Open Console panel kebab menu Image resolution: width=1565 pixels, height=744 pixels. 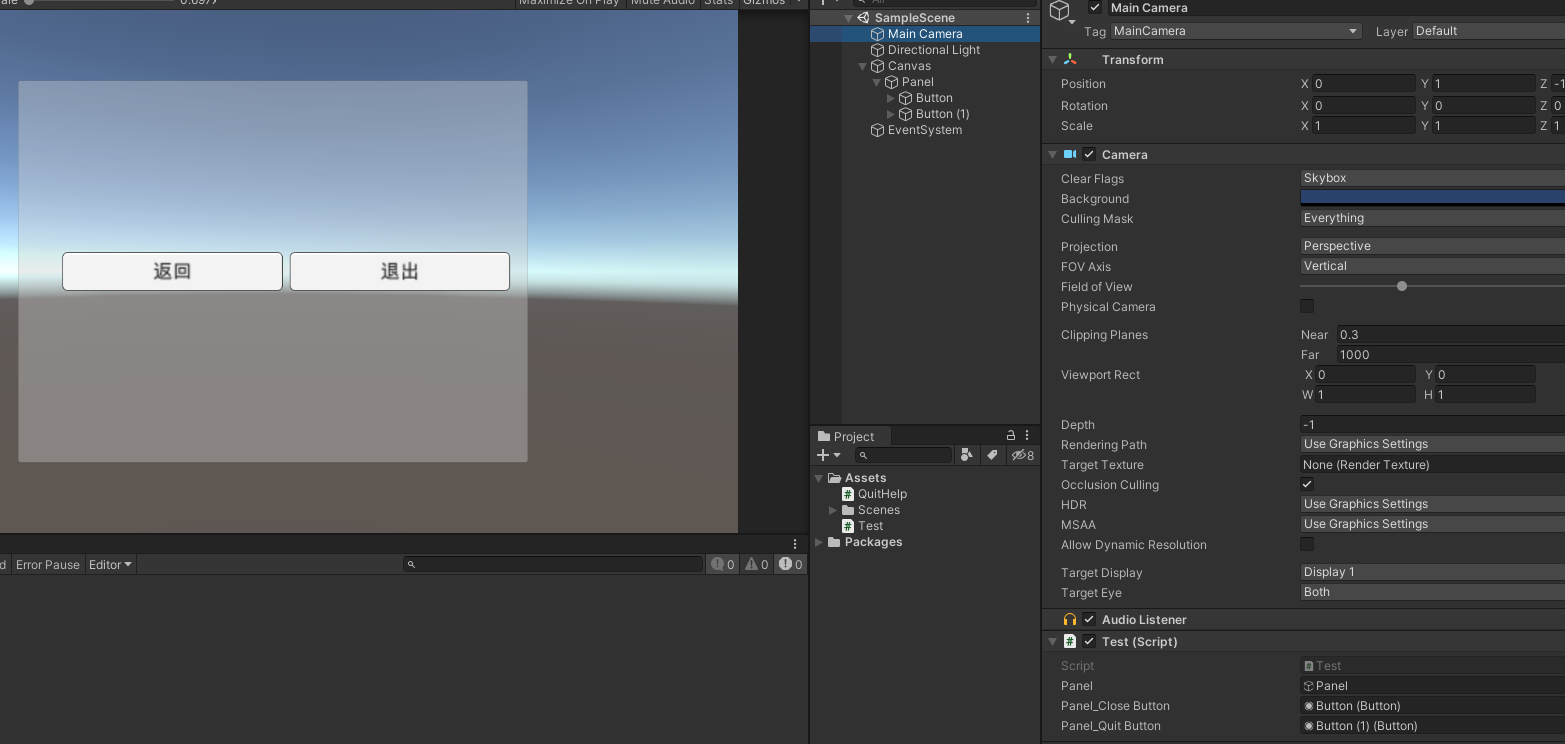pyautogui.click(x=795, y=544)
